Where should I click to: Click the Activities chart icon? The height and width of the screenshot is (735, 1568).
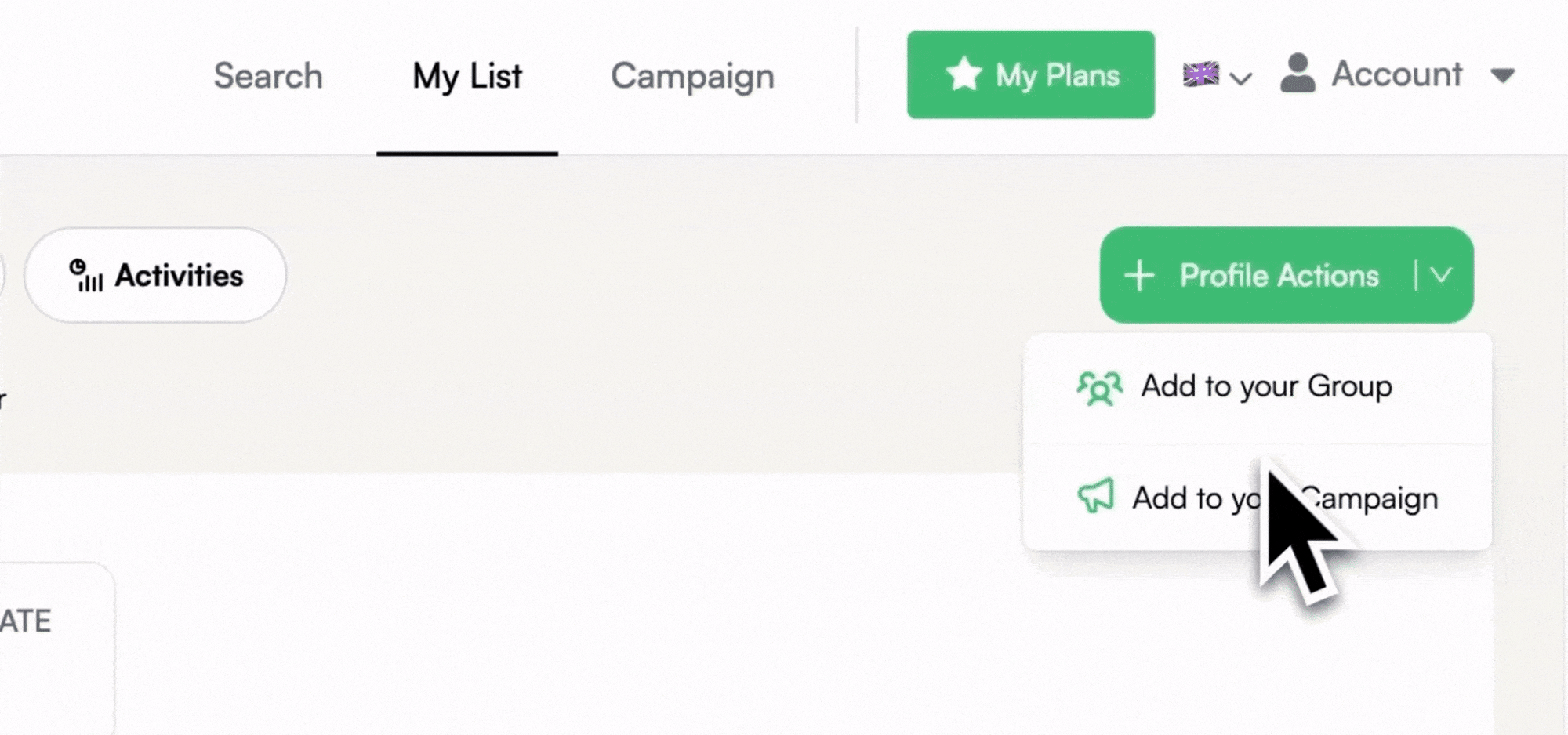pos(85,275)
